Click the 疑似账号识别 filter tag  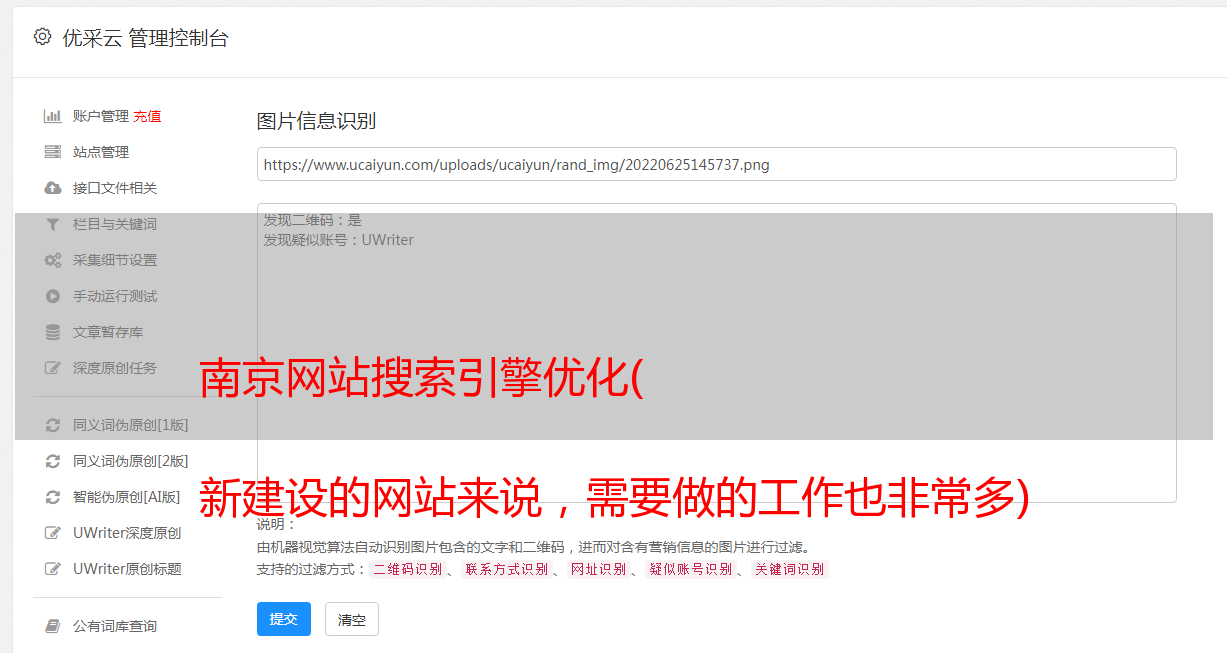[690, 569]
